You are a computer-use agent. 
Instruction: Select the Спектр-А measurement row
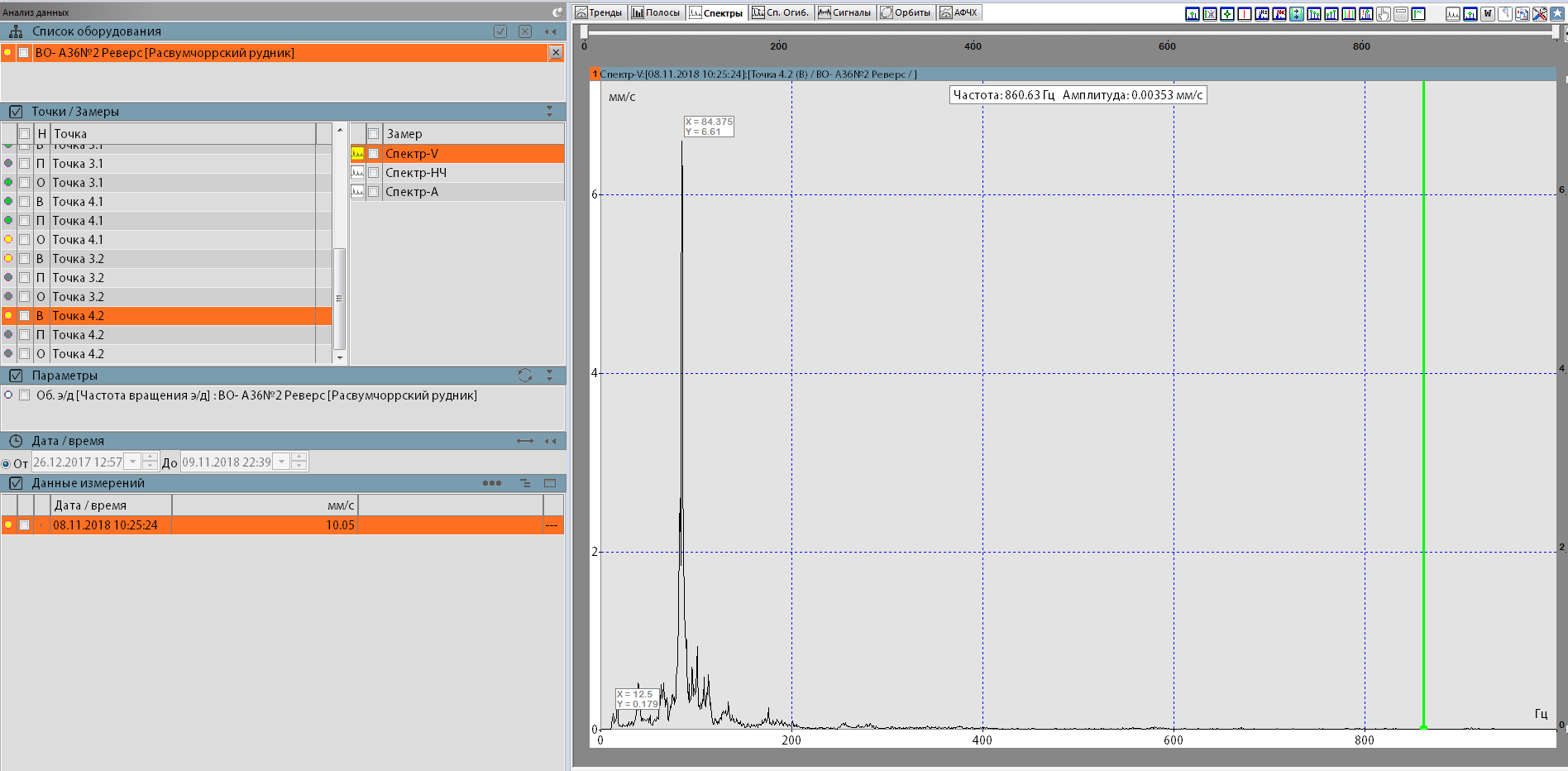tap(457, 192)
